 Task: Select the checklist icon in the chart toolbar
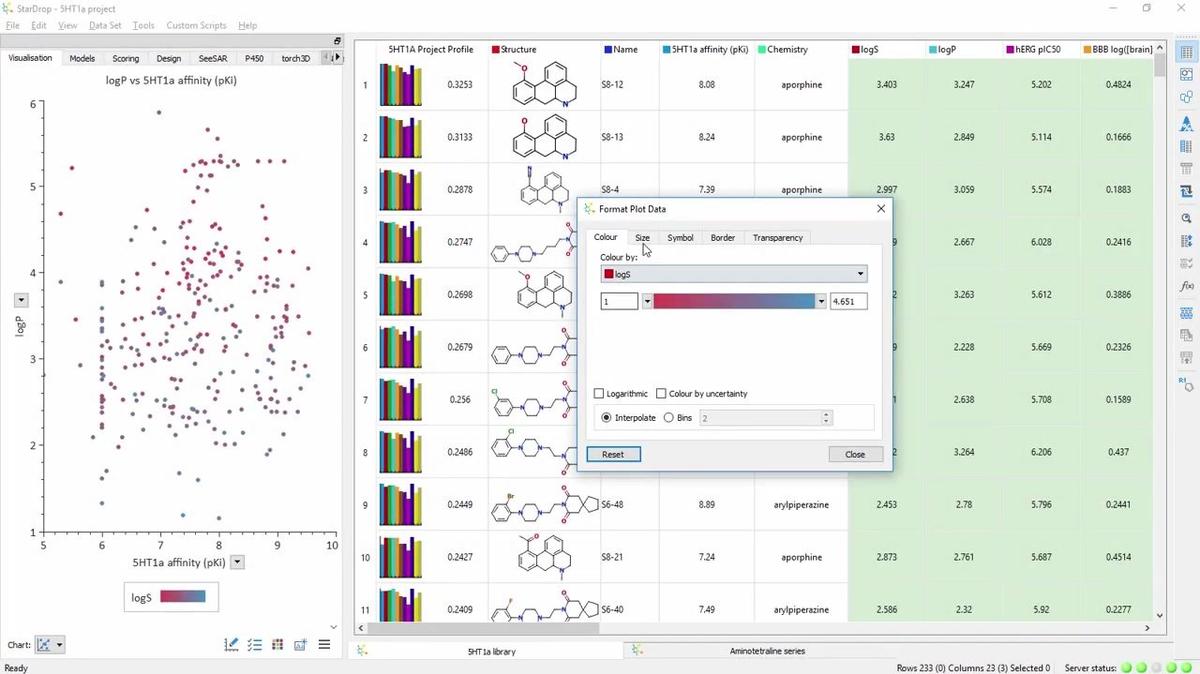click(x=254, y=645)
